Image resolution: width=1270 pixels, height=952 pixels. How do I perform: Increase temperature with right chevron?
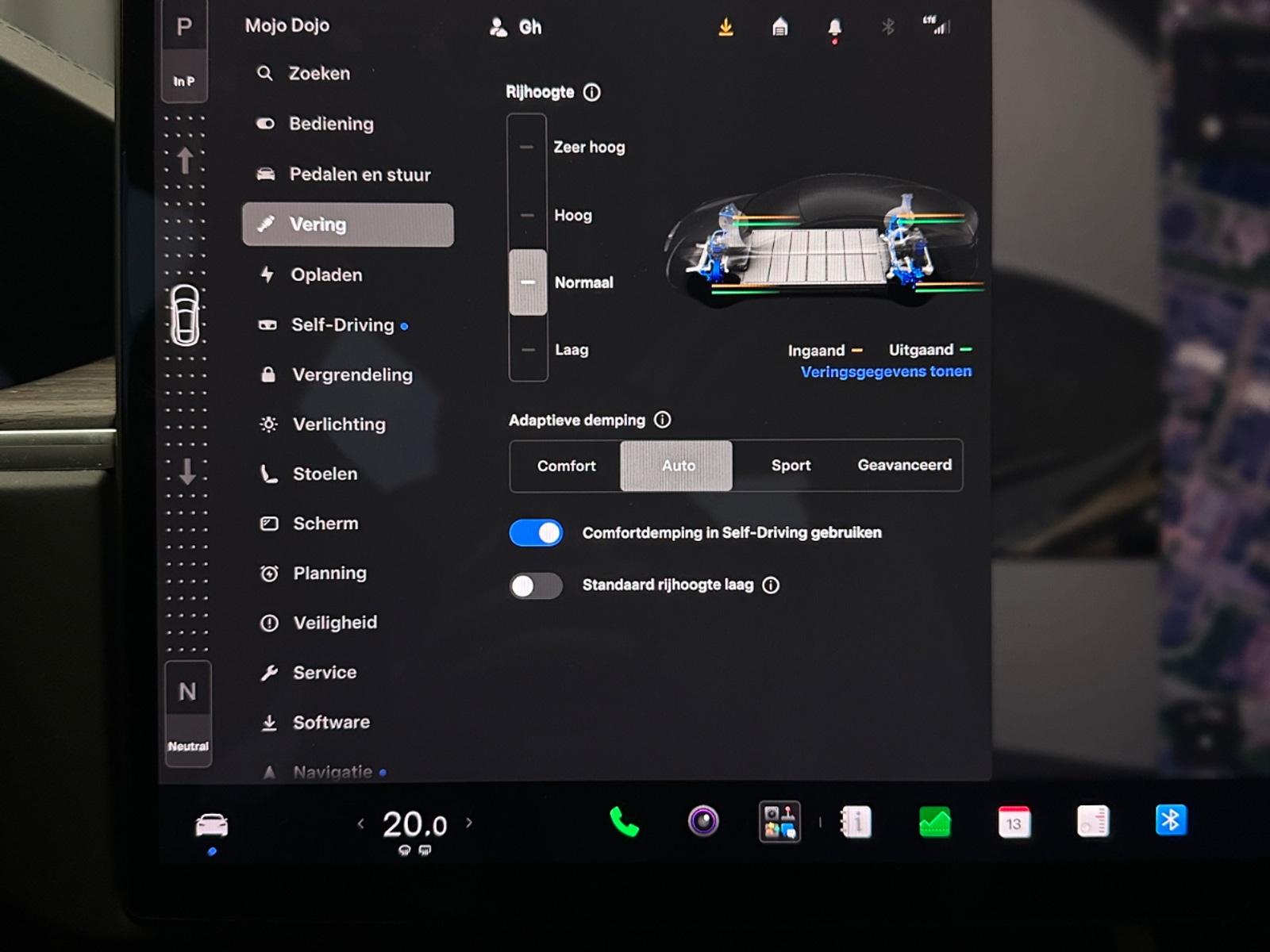pyautogui.click(x=469, y=823)
